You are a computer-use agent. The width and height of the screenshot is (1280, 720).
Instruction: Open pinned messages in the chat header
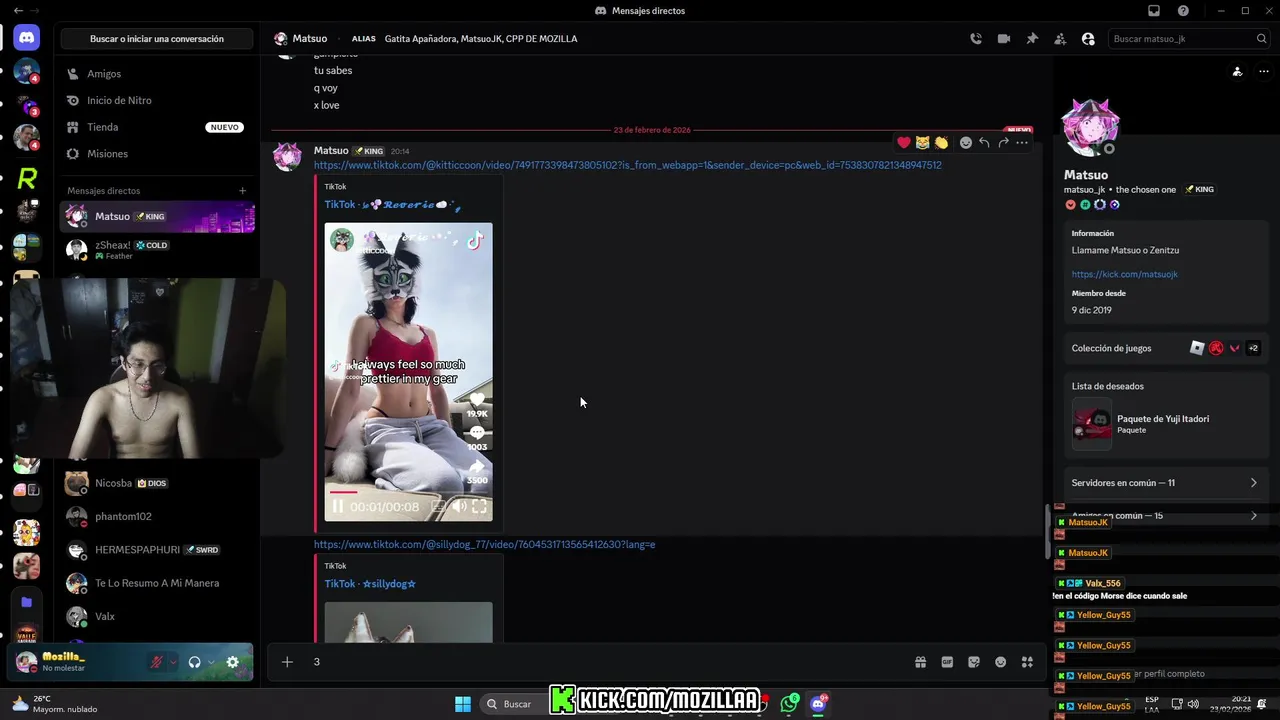pyautogui.click(x=1032, y=39)
